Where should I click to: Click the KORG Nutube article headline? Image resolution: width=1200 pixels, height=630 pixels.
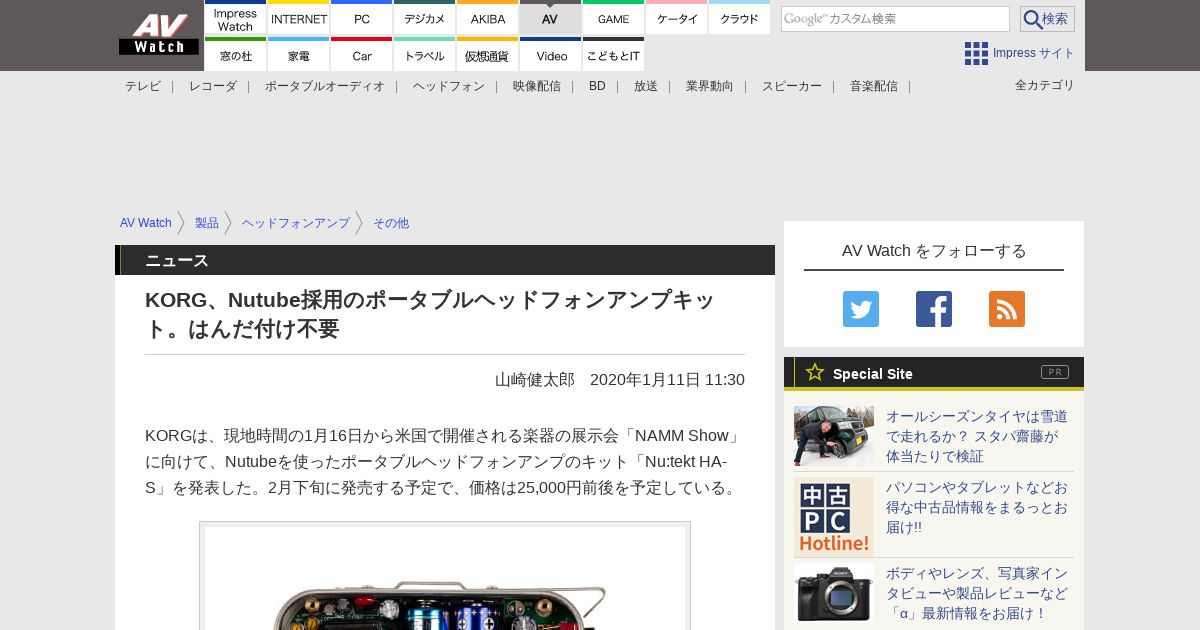(x=430, y=314)
